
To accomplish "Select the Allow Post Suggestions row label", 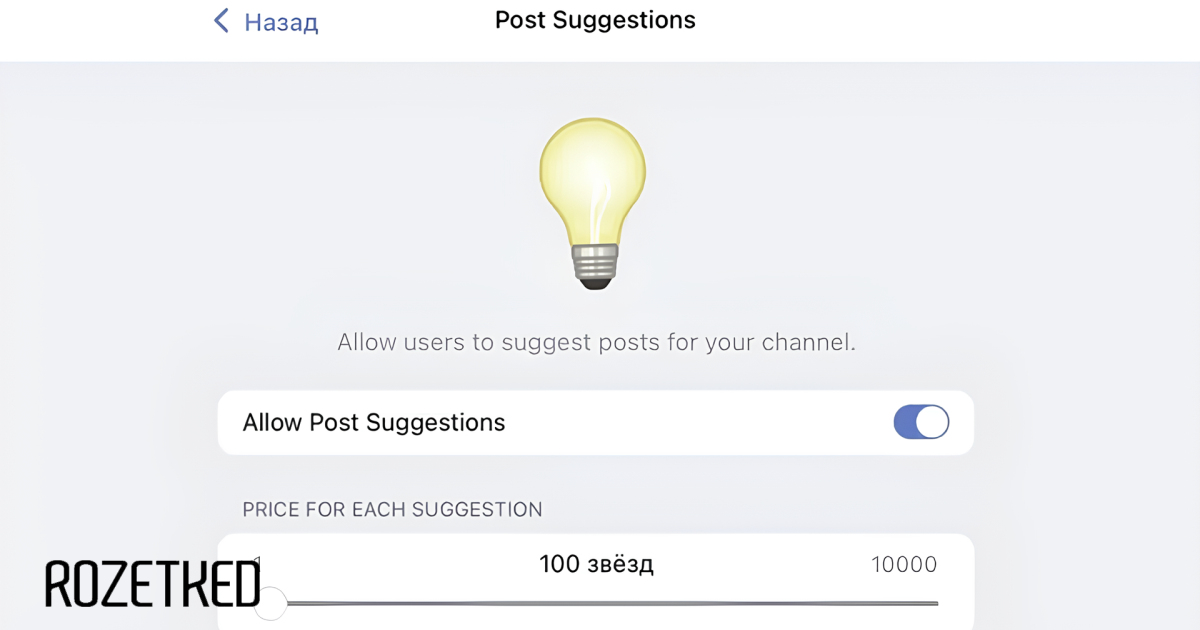I will [x=374, y=423].
